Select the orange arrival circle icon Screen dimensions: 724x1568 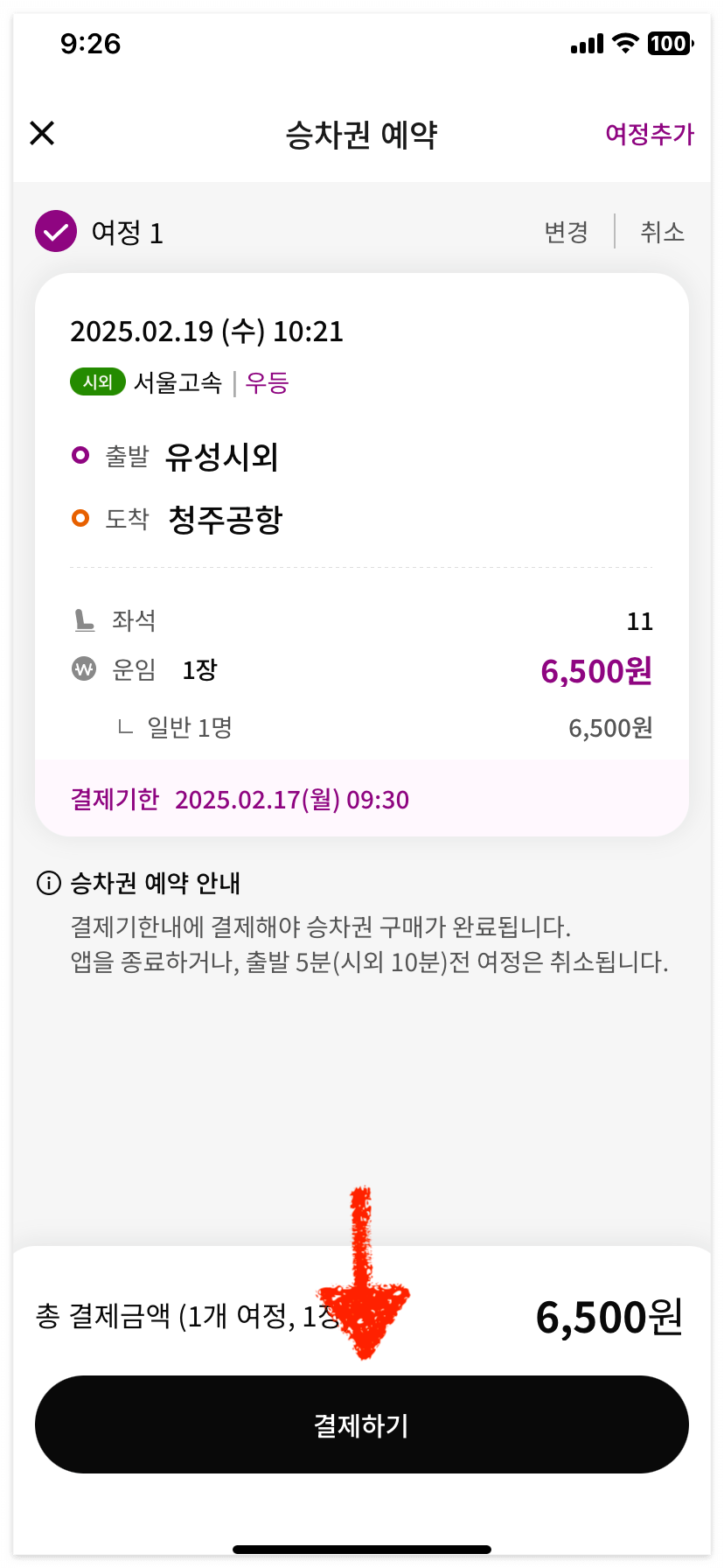click(x=80, y=518)
